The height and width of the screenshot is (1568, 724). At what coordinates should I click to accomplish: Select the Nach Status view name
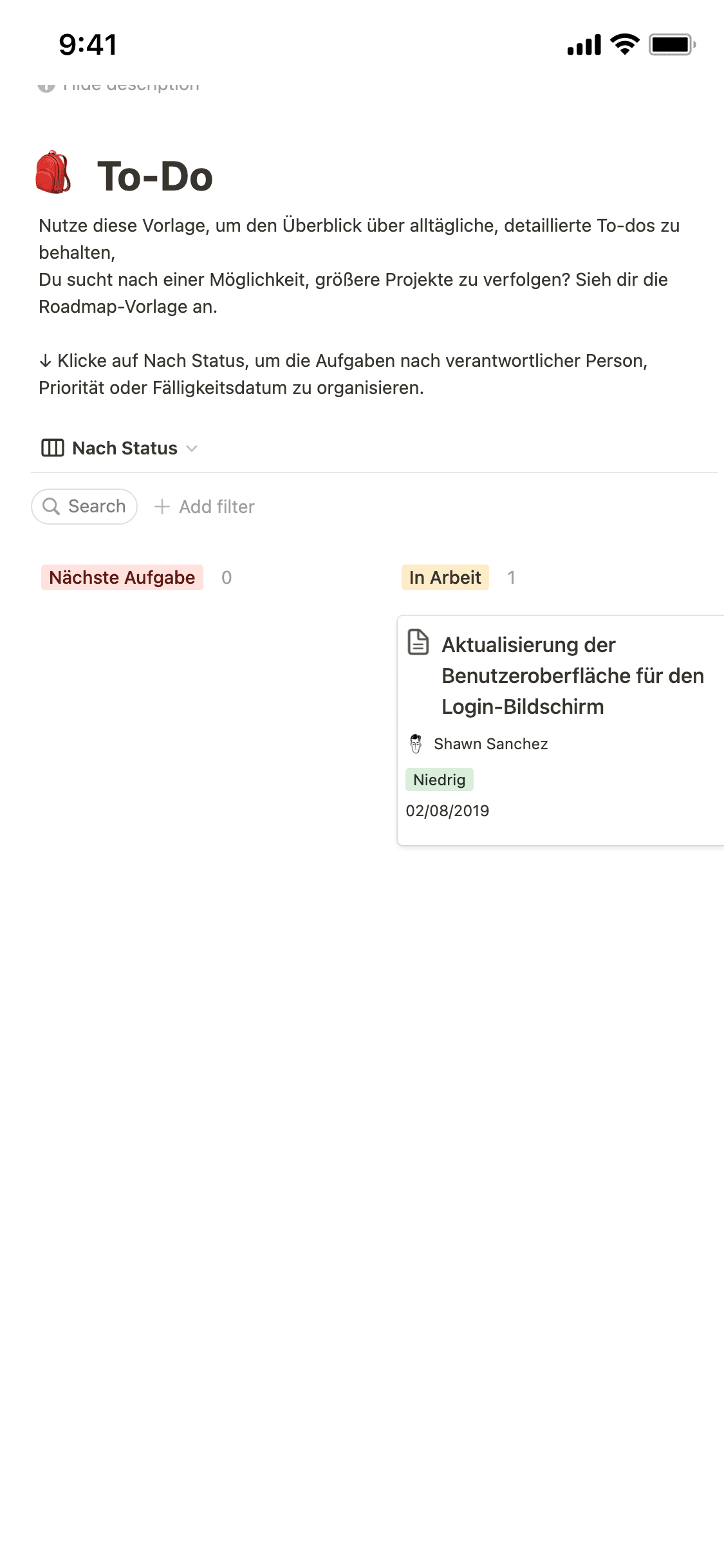[x=125, y=448]
